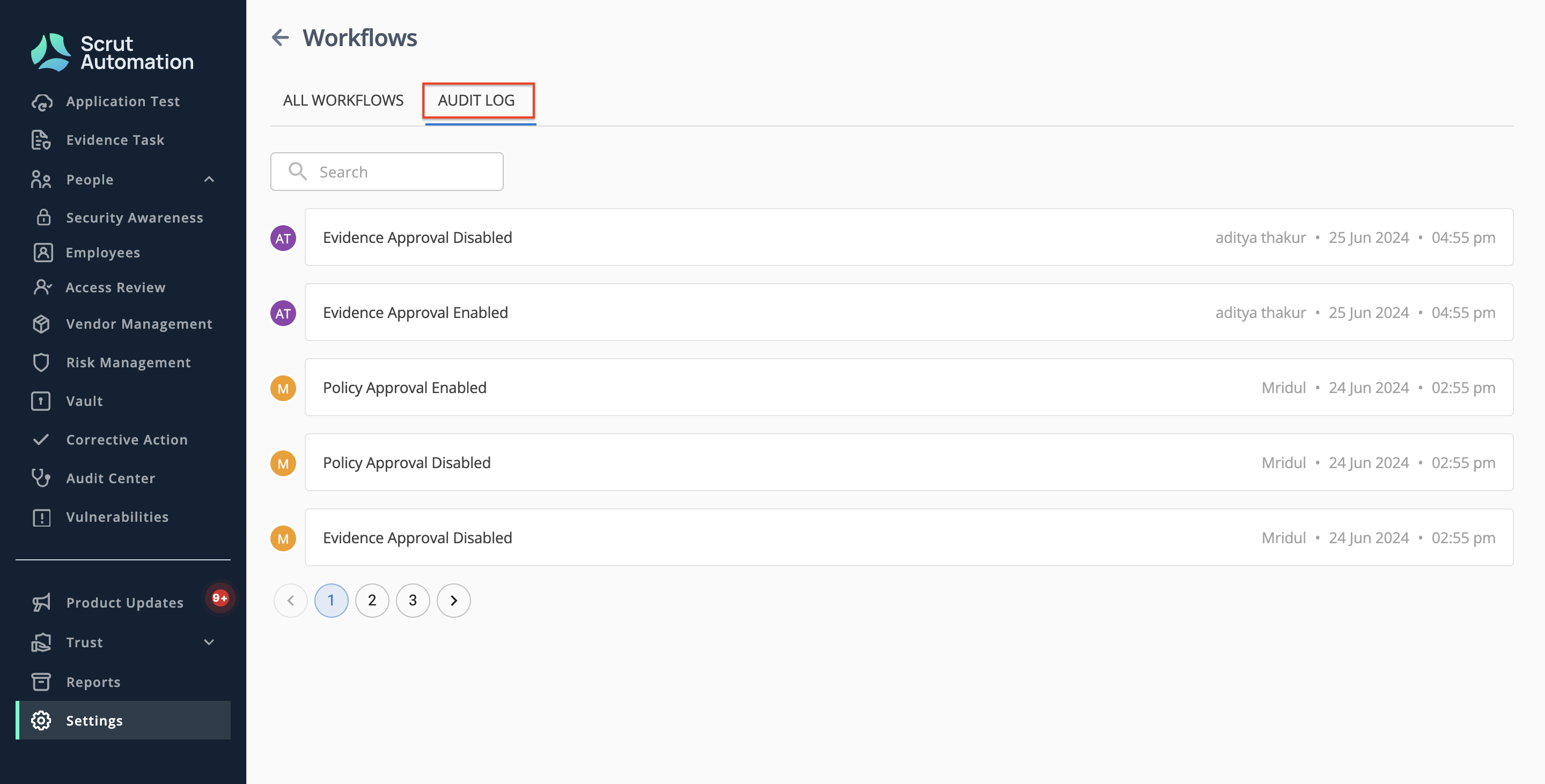Collapse the People section chevron
Viewport: 1545px width, 784px height.
pos(209,179)
